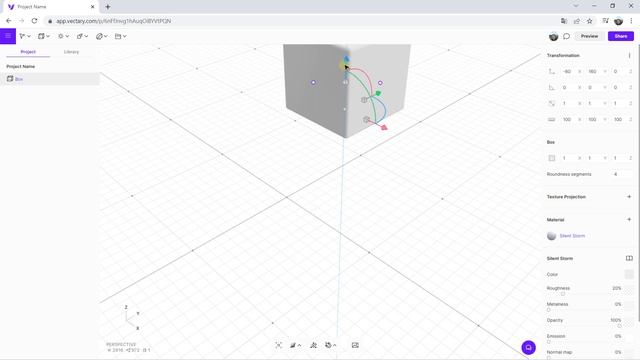Click the Opacity slider handle
The image size is (640, 360).
click(620, 326)
